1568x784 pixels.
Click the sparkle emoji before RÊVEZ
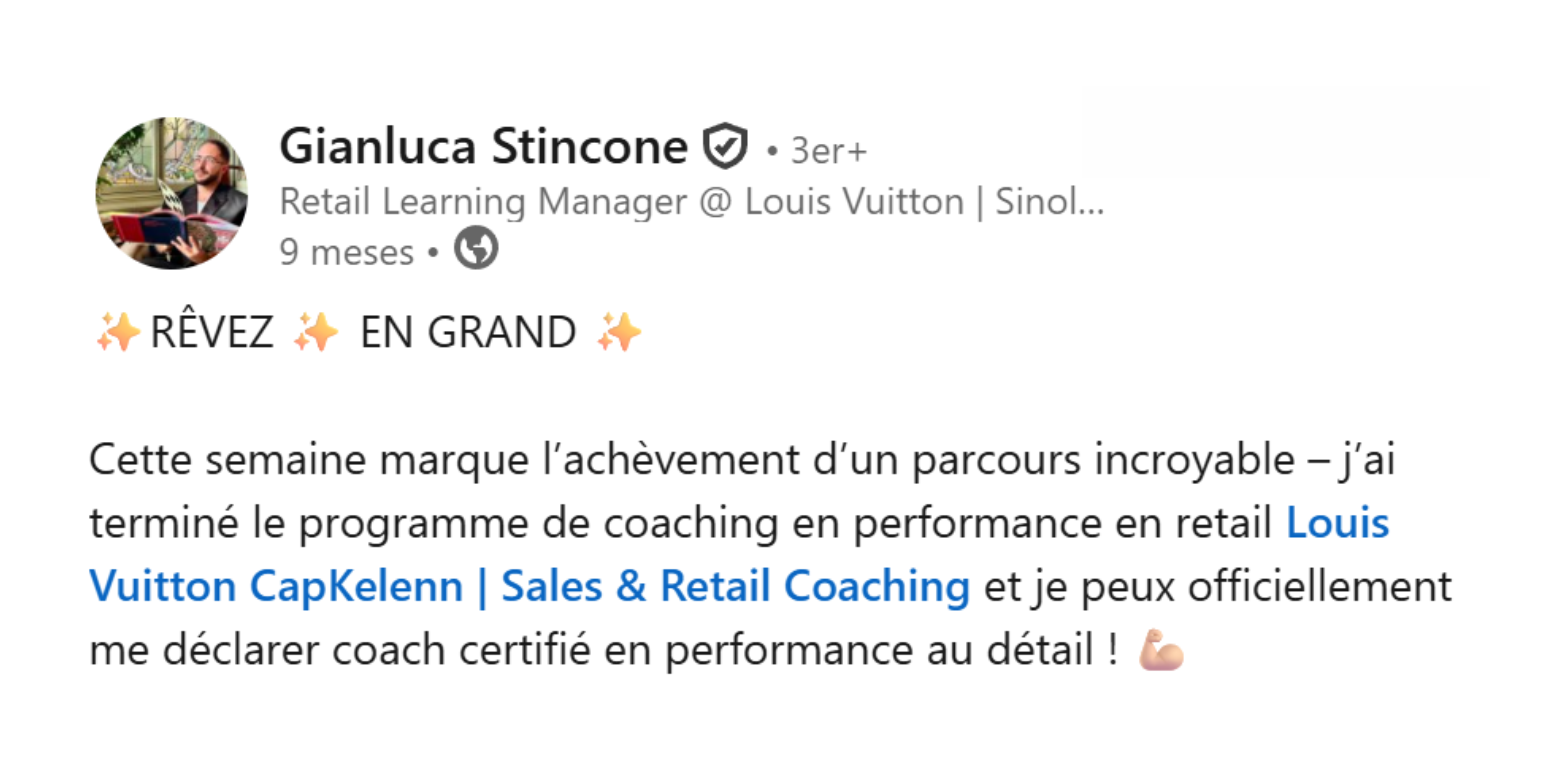click(118, 332)
